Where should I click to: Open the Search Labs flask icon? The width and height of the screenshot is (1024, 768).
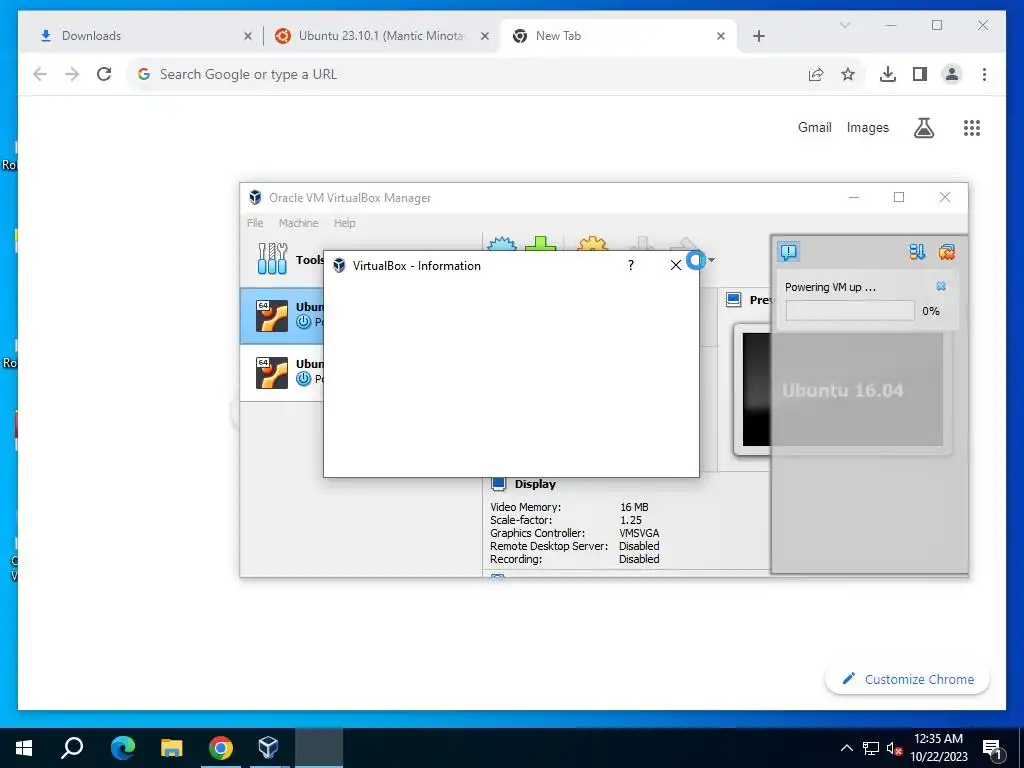click(x=923, y=128)
